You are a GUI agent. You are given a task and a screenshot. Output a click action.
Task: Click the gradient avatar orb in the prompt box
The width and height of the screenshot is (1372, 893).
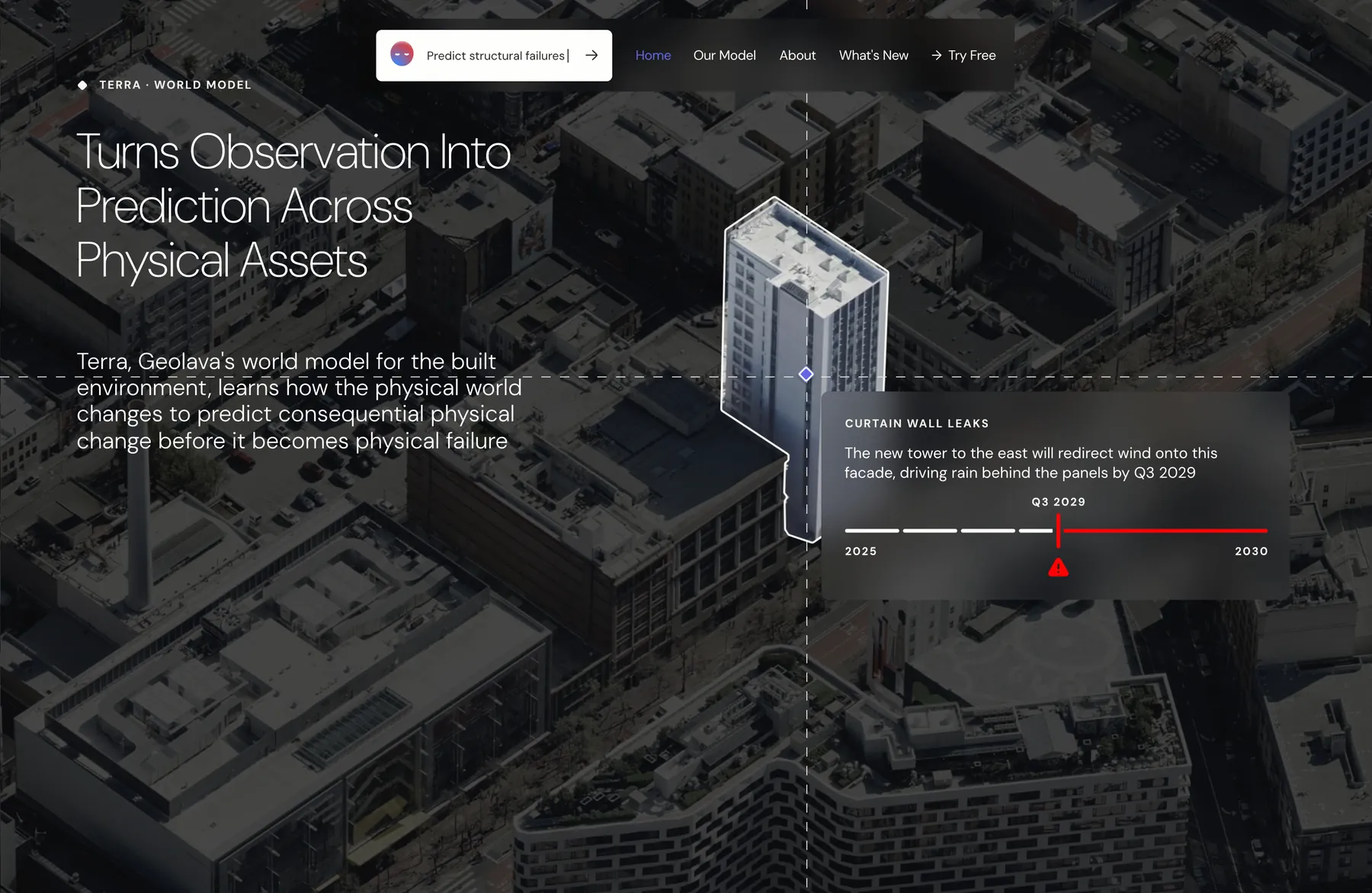[402, 54]
